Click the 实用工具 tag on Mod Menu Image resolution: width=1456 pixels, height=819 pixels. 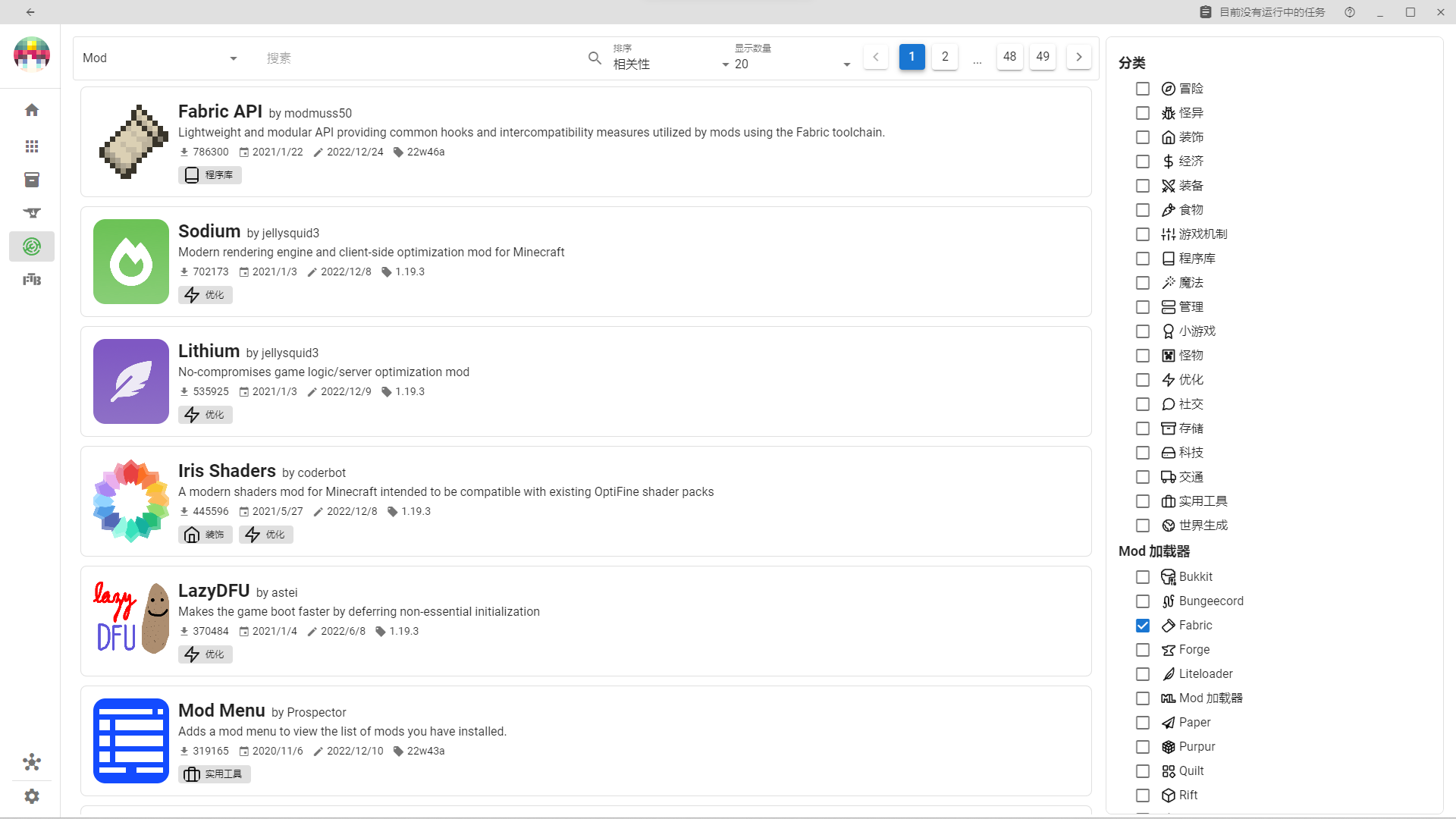(x=215, y=774)
